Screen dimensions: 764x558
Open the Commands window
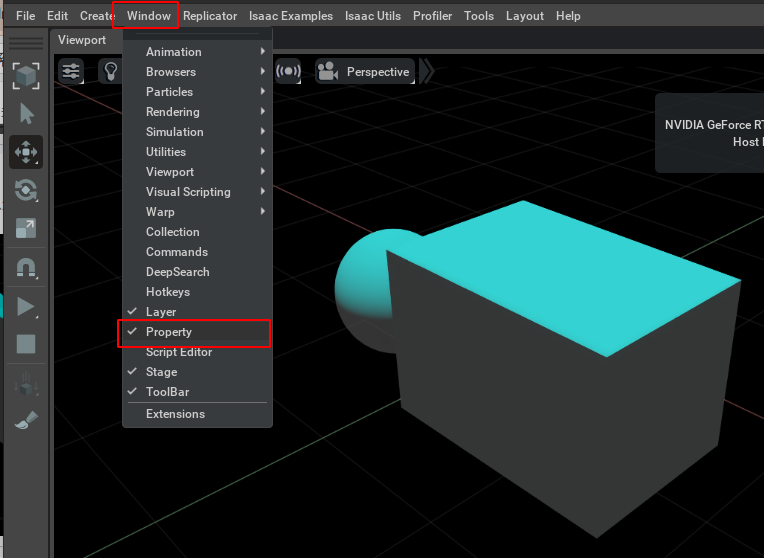tap(197, 251)
